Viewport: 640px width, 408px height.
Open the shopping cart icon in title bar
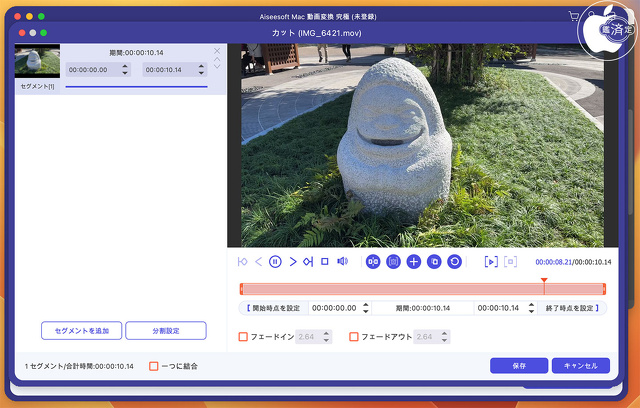[x=573, y=16]
